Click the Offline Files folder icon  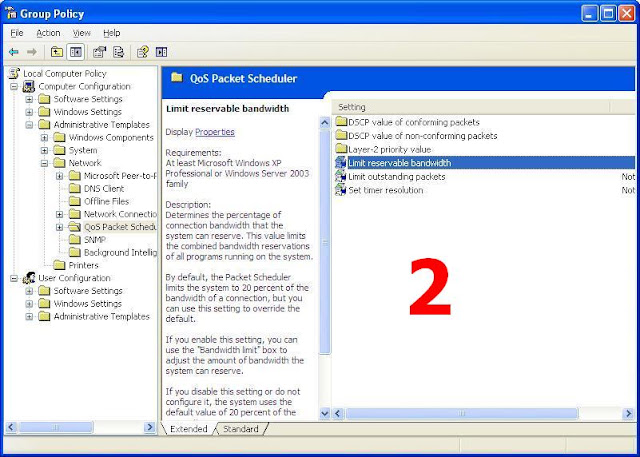coord(75,201)
